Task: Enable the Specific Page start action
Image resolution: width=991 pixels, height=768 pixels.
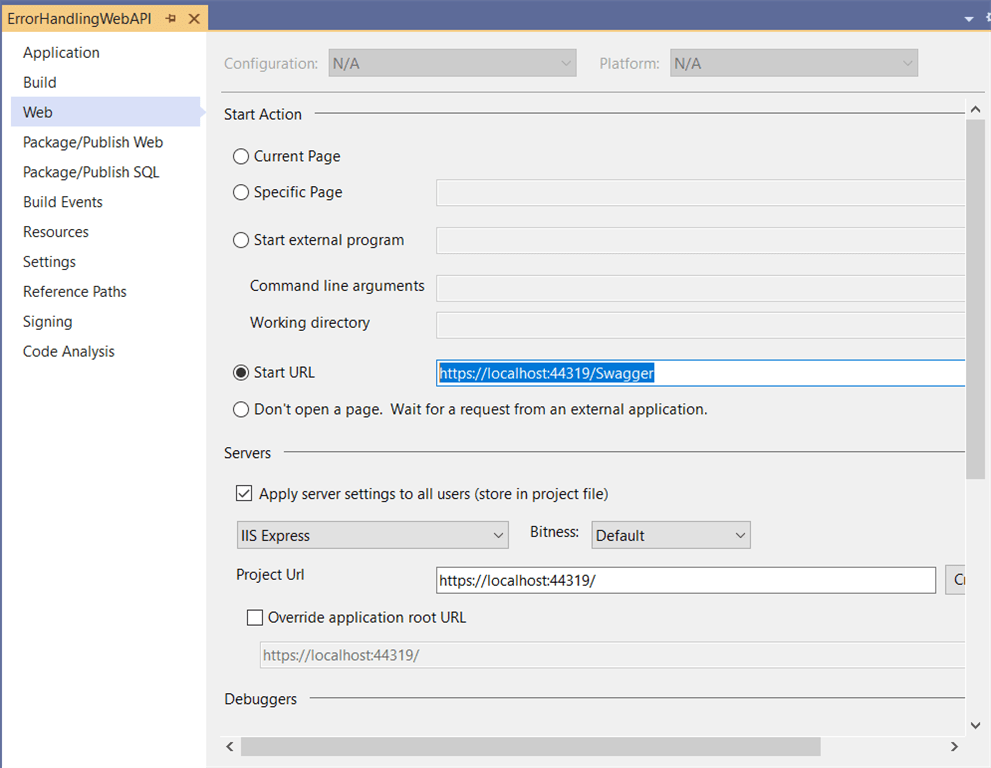Action: [x=240, y=192]
